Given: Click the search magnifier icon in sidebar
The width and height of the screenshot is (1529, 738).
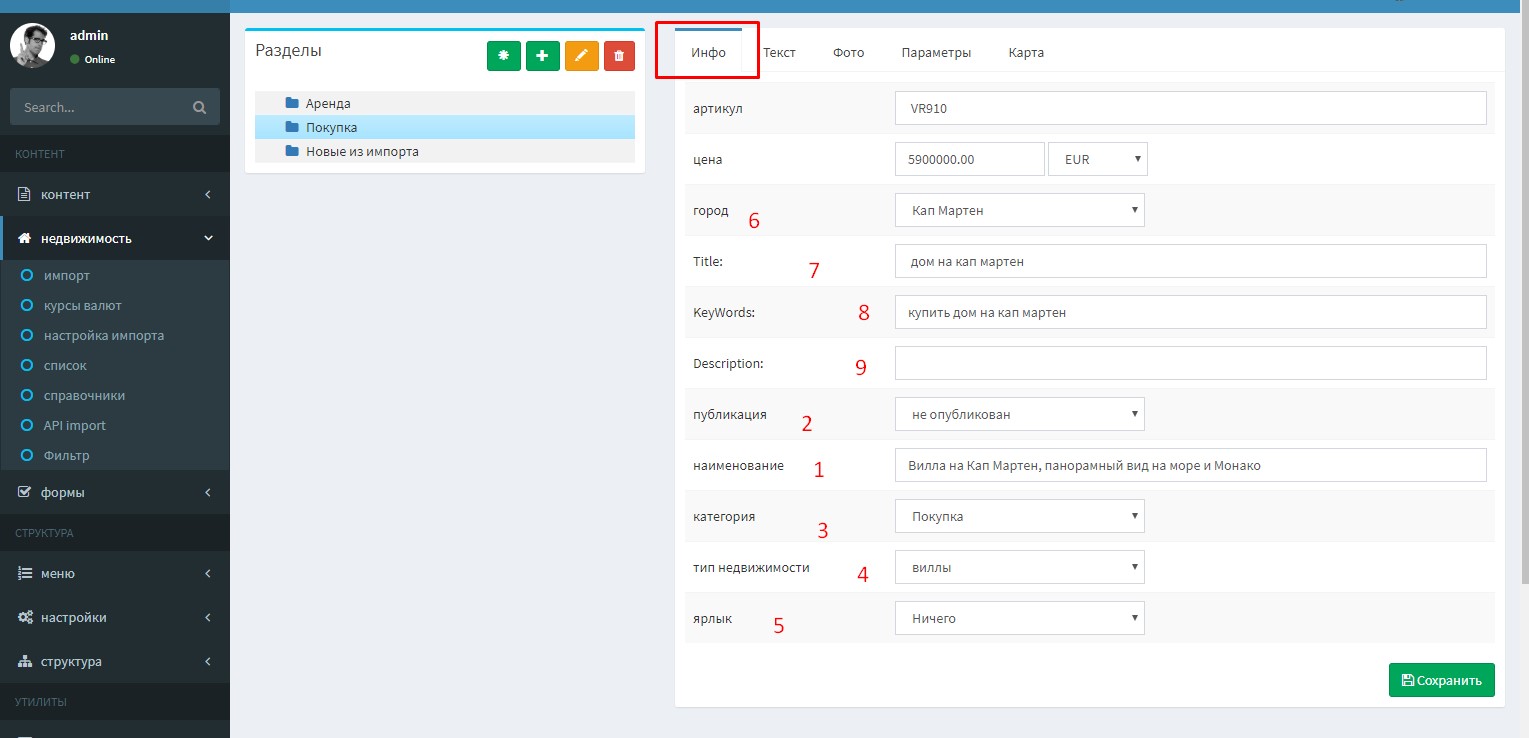Looking at the screenshot, I should [x=199, y=107].
